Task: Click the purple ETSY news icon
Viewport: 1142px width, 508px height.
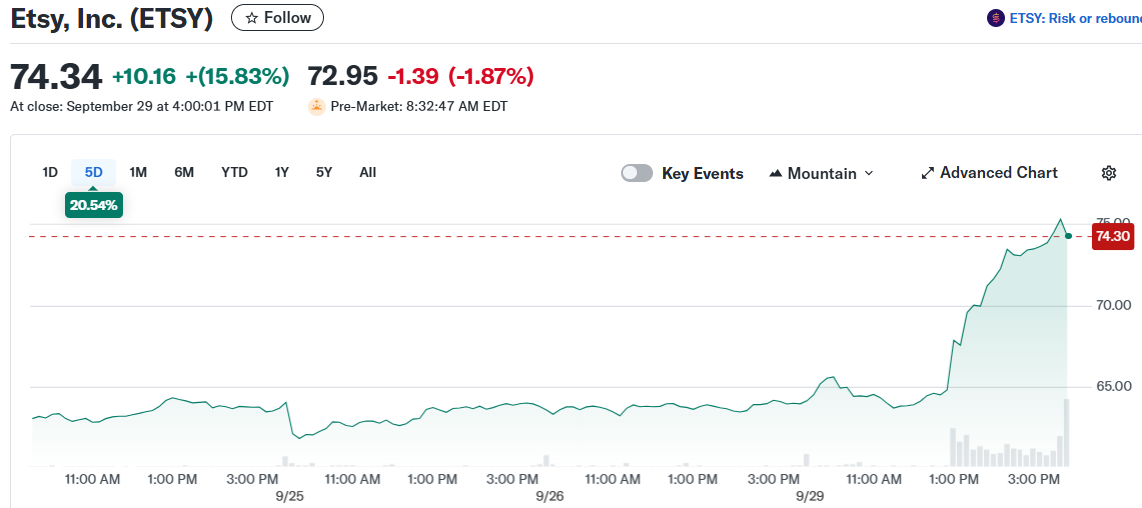Action: point(996,18)
